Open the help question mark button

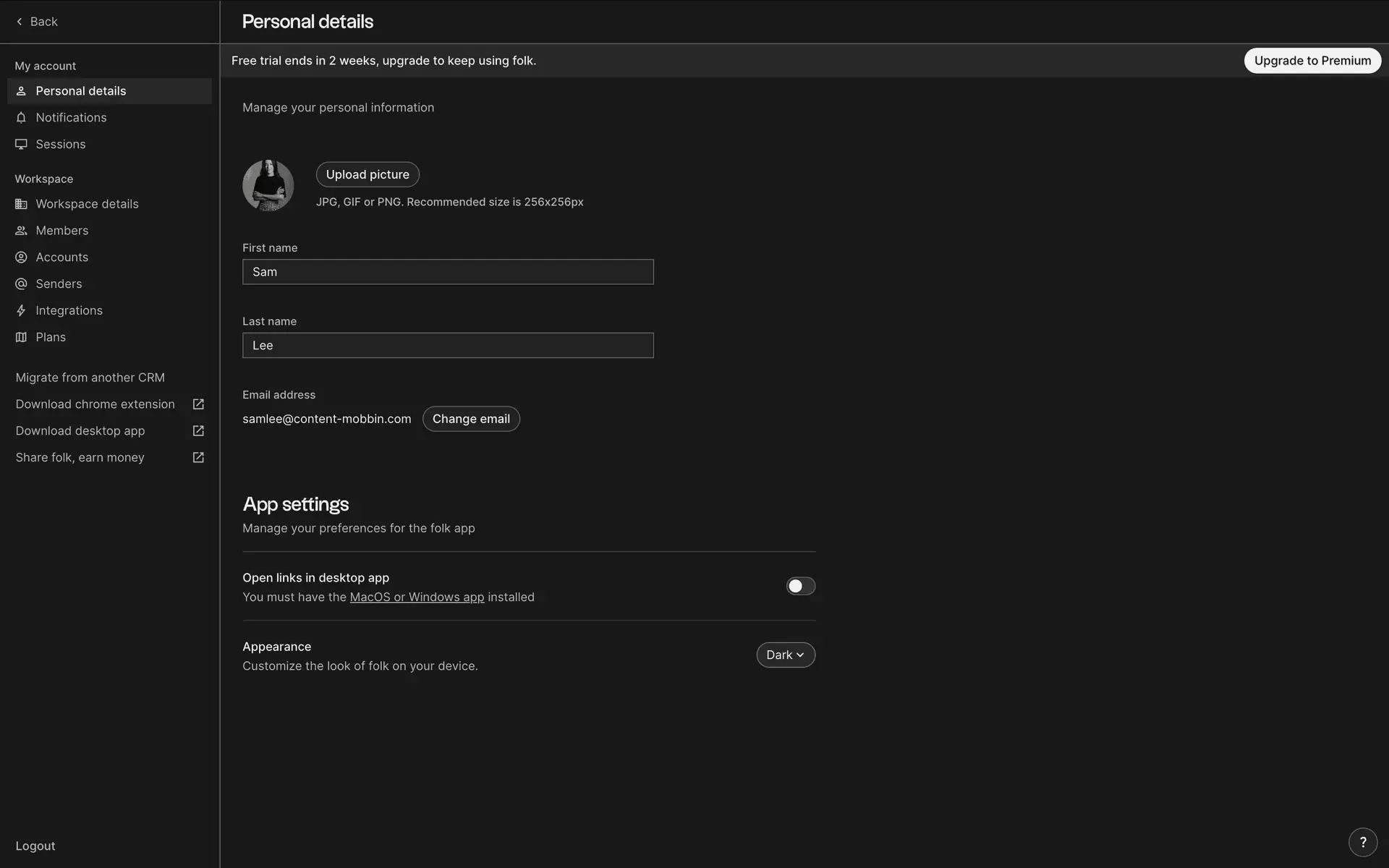point(1362,842)
